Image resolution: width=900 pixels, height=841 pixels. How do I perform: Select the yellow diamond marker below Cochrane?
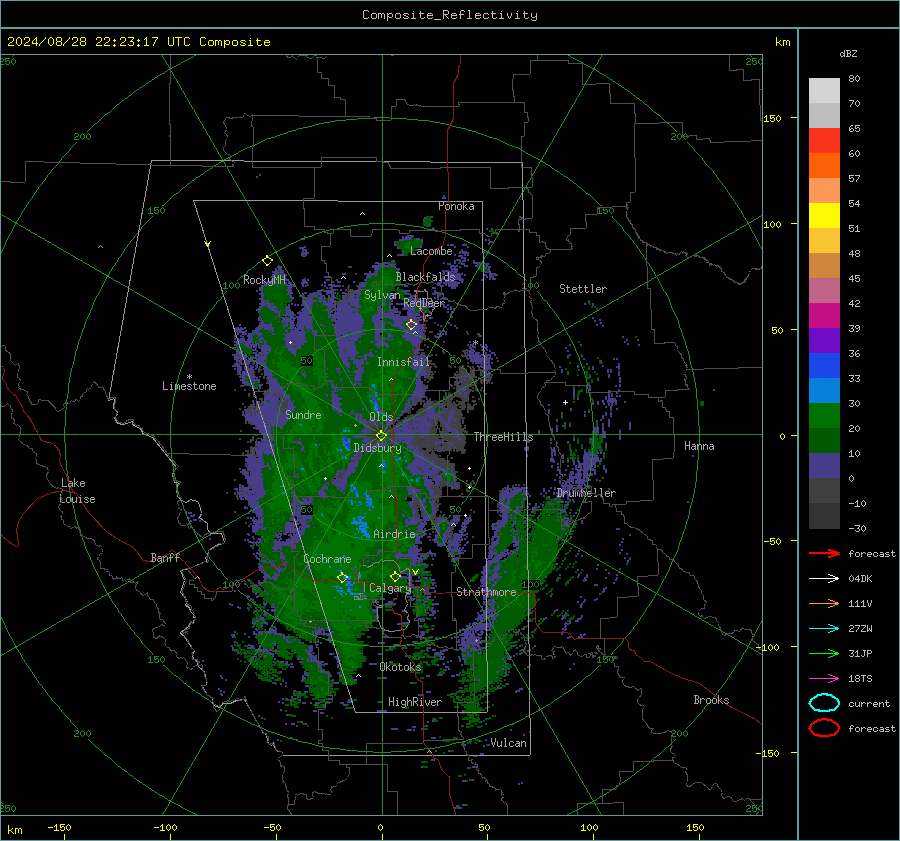[x=342, y=577]
